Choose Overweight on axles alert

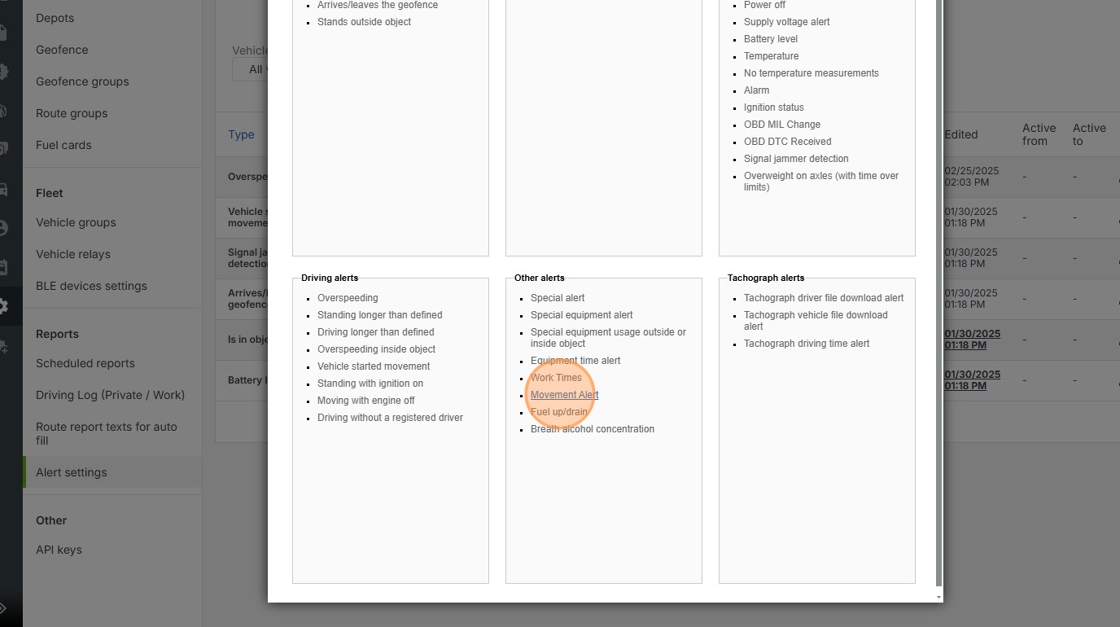click(x=821, y=181)
